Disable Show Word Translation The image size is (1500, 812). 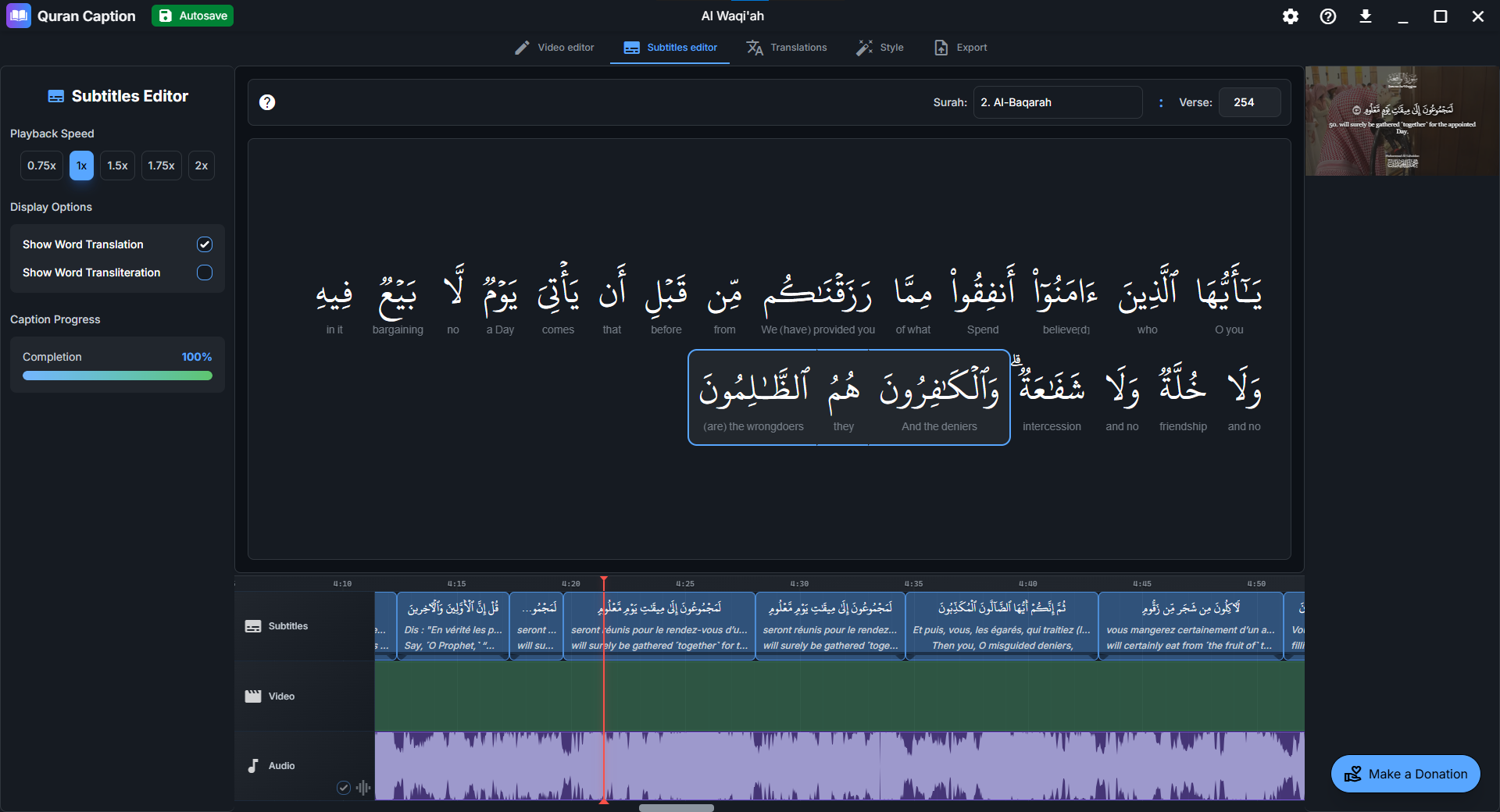[204, 244]
